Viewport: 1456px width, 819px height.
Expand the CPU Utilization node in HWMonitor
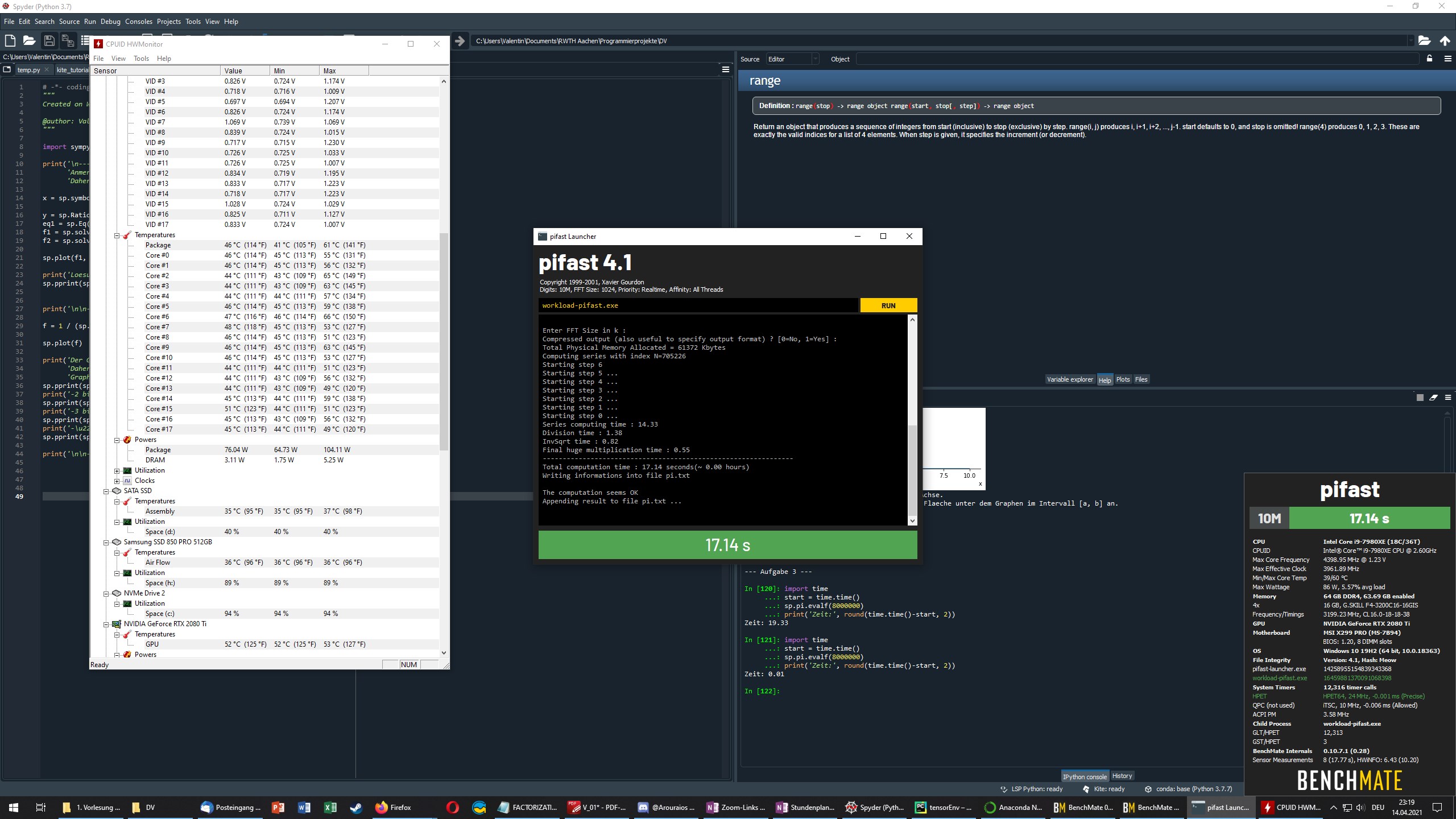[117, 470]
